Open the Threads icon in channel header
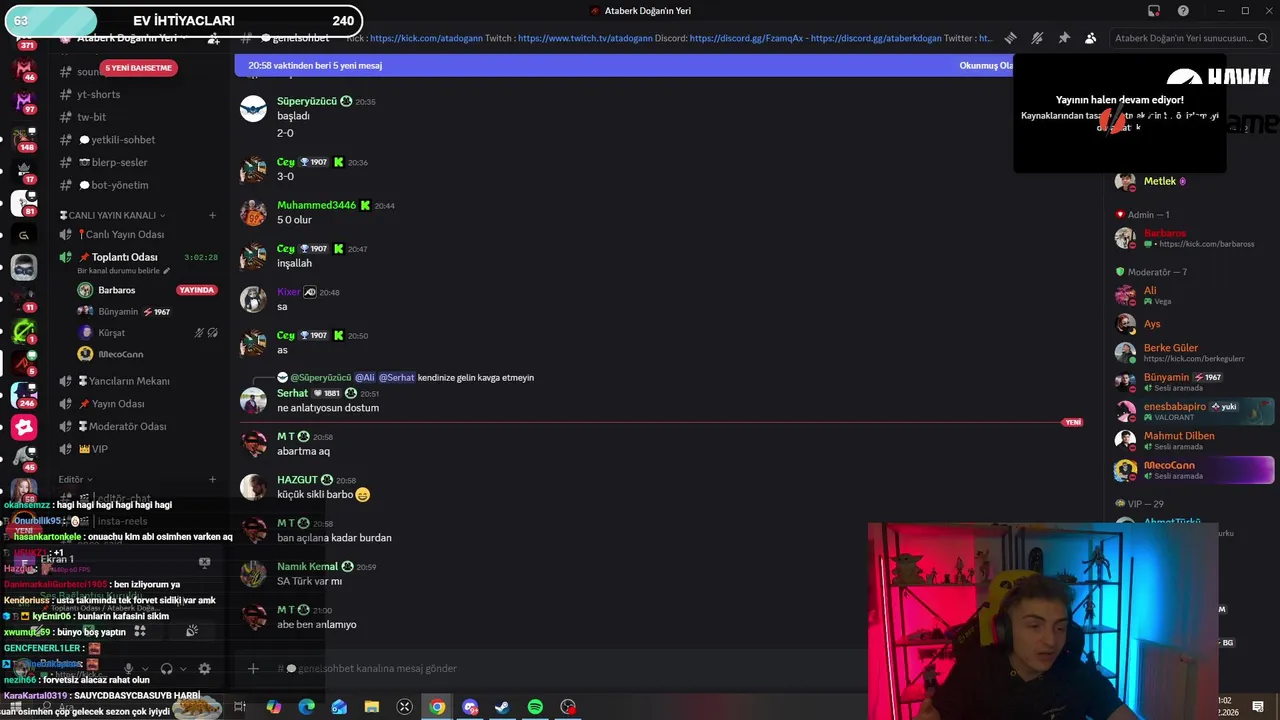The height and width of the screenshot is (720, 1280). (1011, 38)
